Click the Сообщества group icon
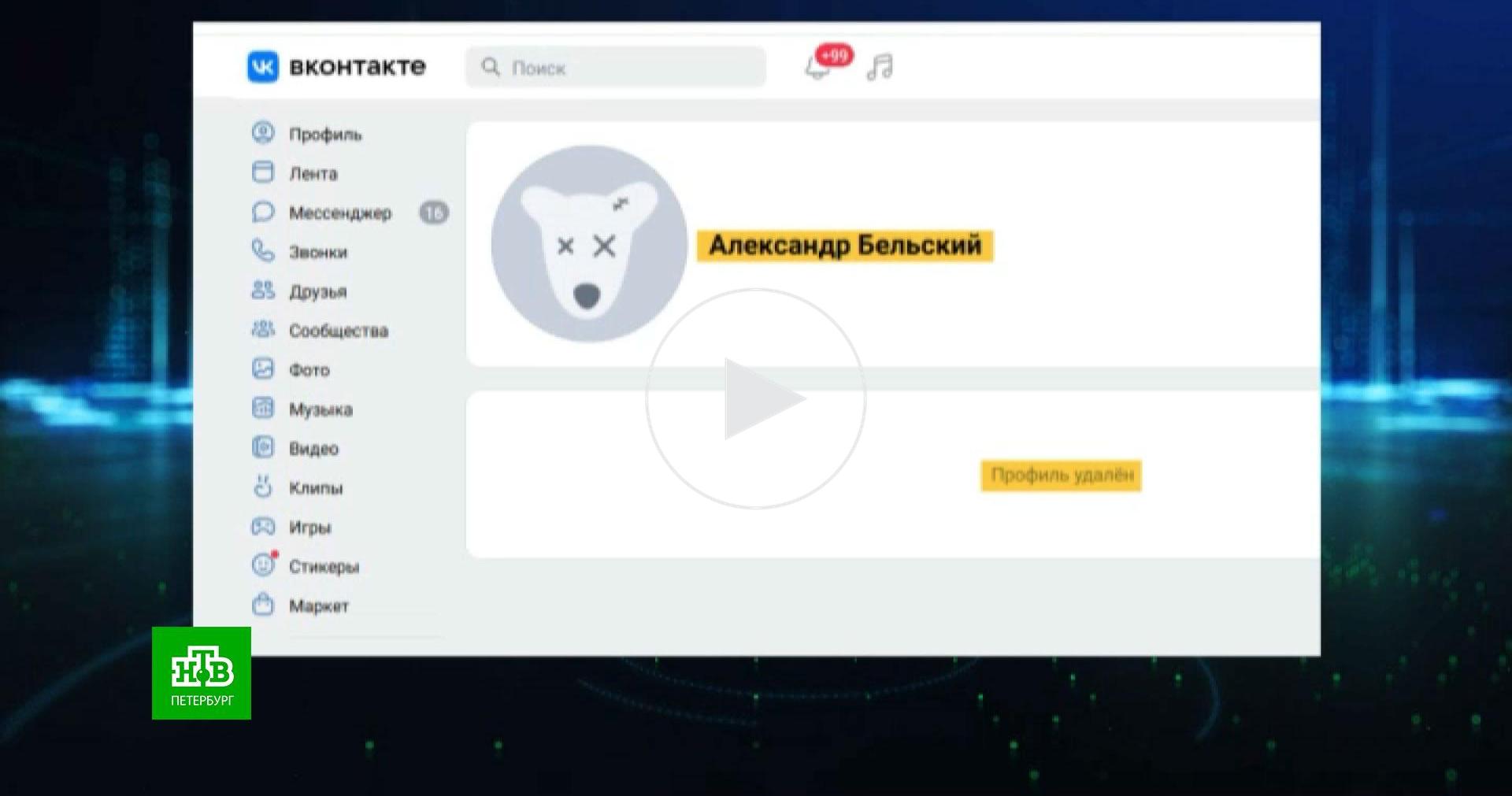Screen dimensions: 1512x796 point(262,329)
